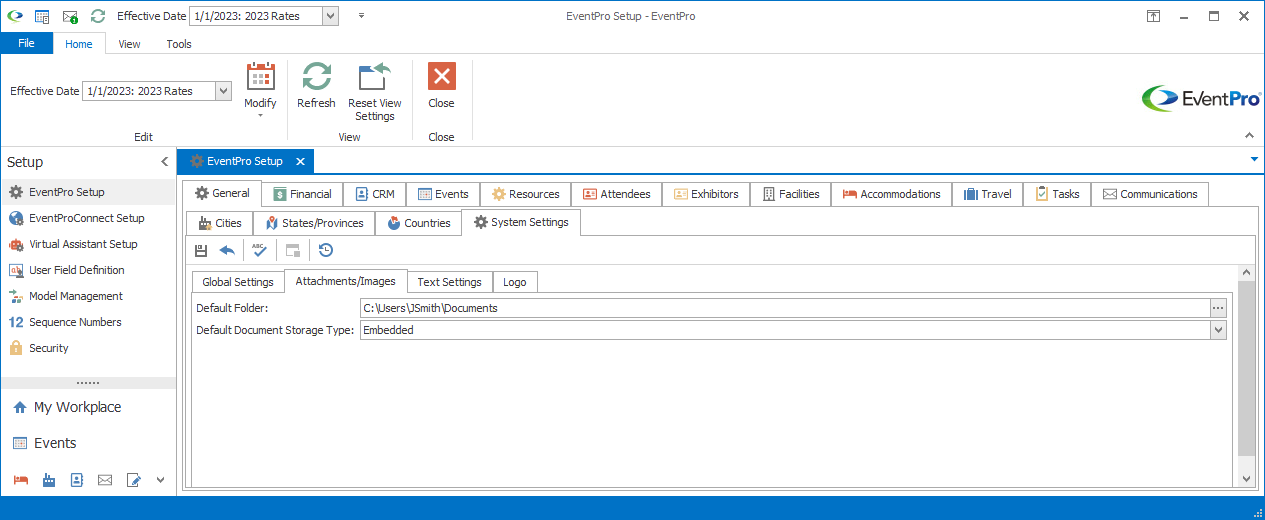Click the vertical scrollbar down arrow
Screen dimensions: 1265x520
coord(1246,479)
